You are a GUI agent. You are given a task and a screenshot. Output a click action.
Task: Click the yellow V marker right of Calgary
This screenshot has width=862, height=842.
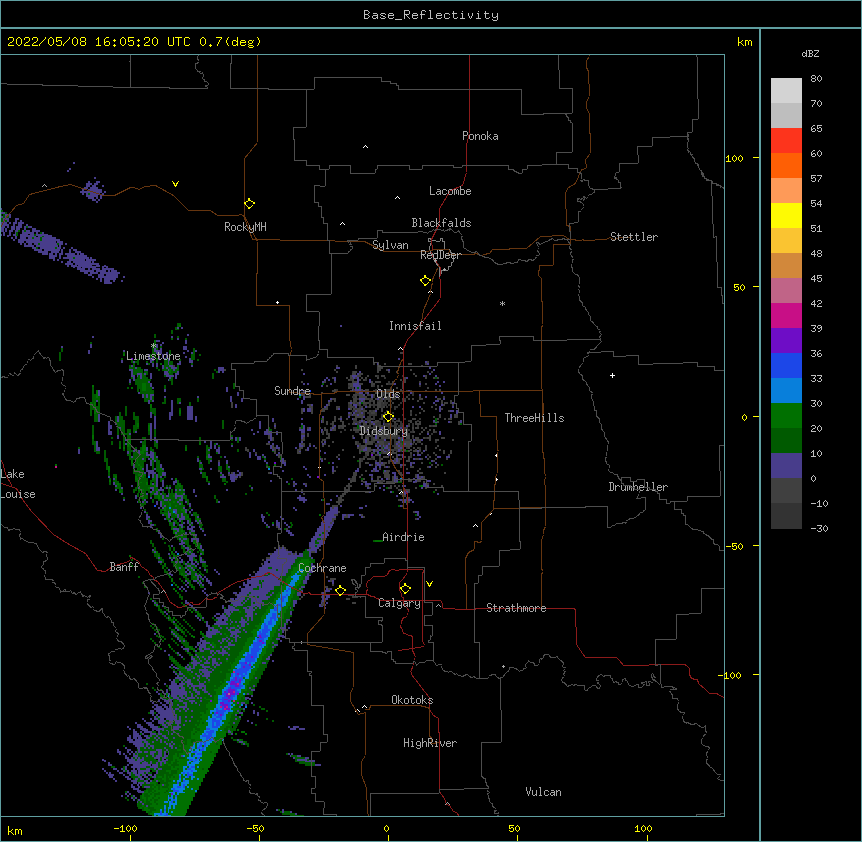pyautogui.click(x=429, y=584)
